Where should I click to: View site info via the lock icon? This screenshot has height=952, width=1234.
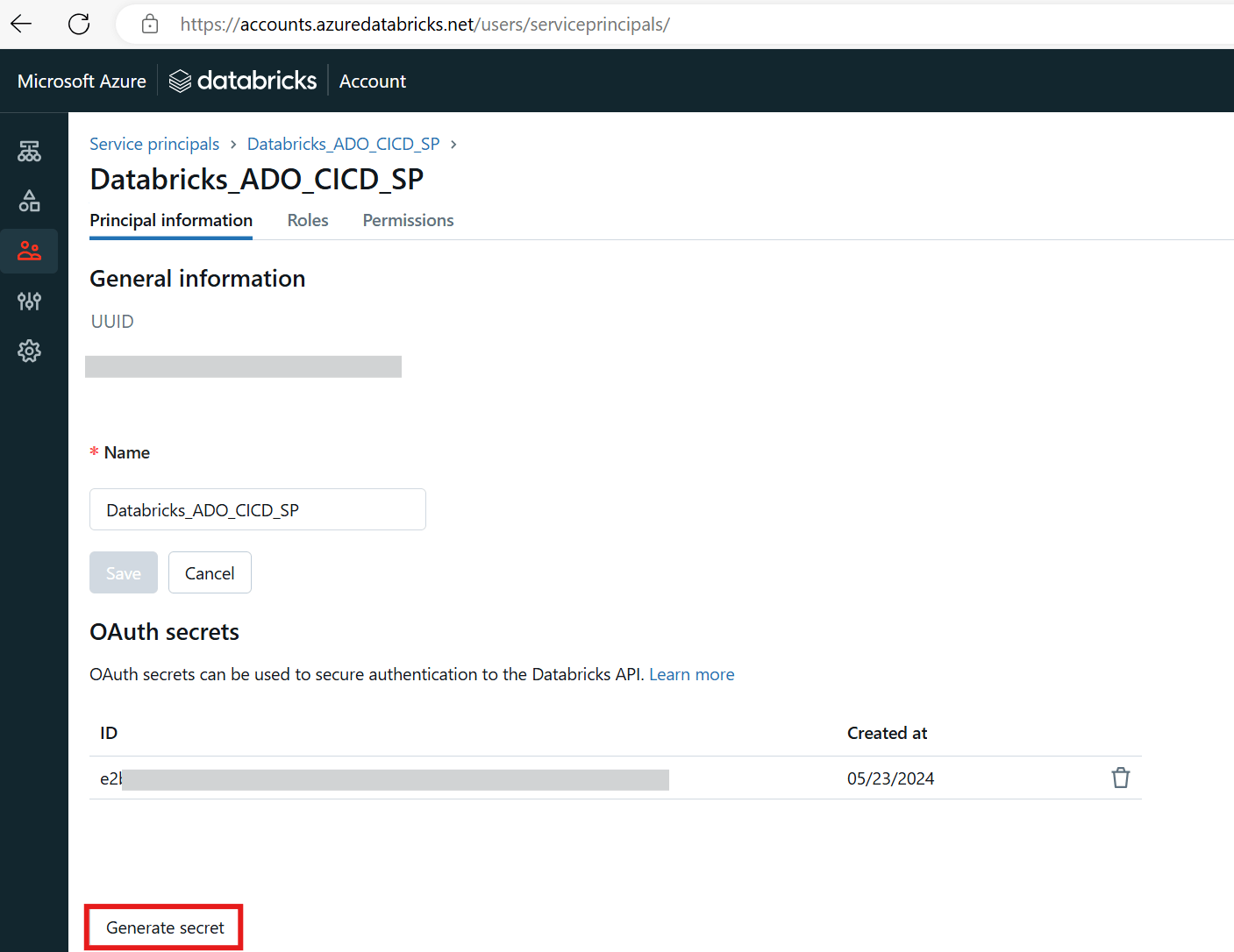[150, 24]
